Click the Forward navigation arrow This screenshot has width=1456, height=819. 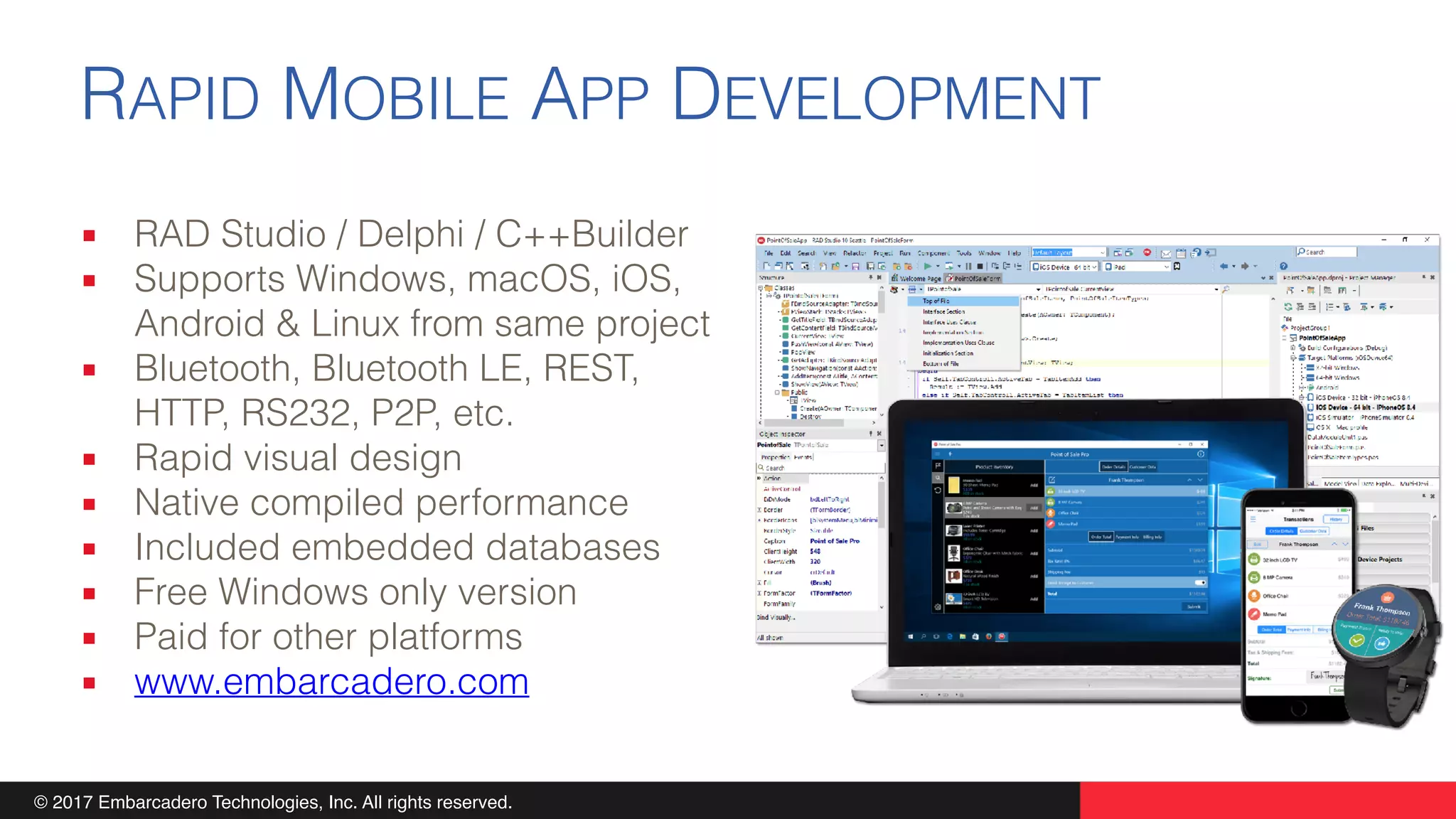point(1245,266)
